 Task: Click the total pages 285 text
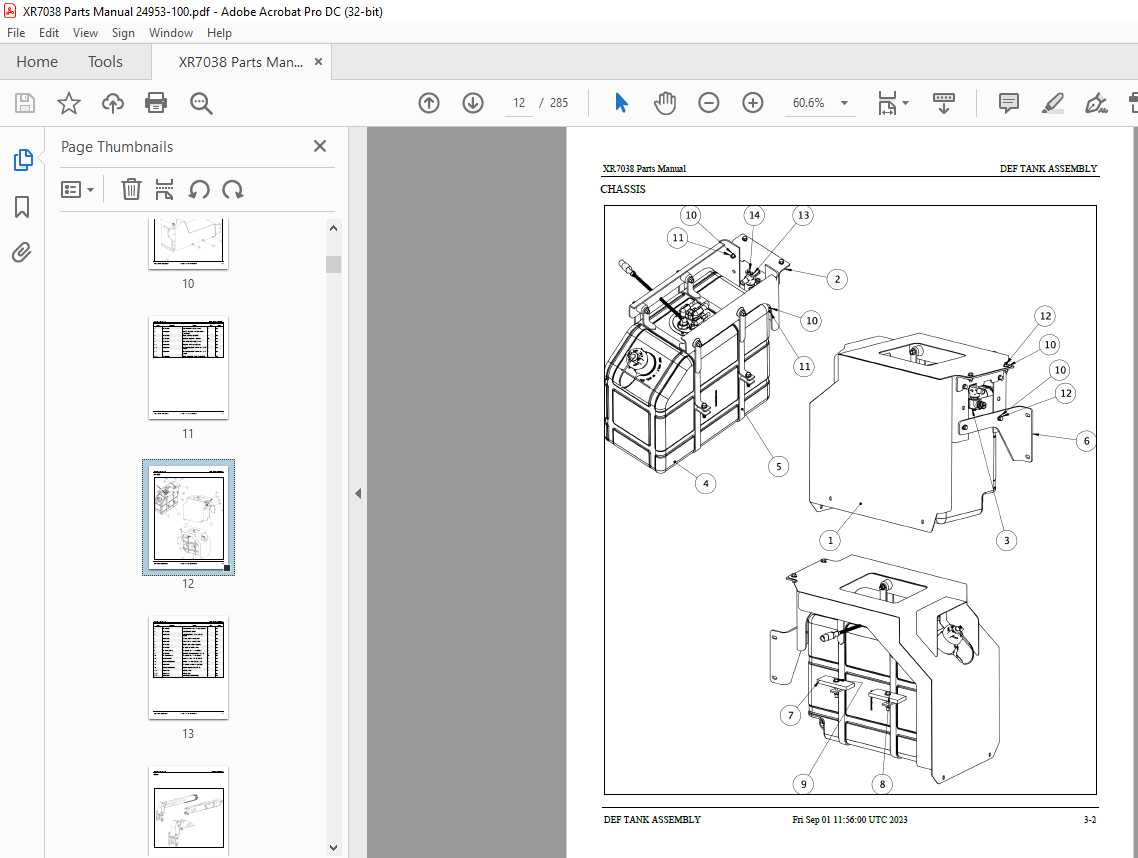point(559,103)
